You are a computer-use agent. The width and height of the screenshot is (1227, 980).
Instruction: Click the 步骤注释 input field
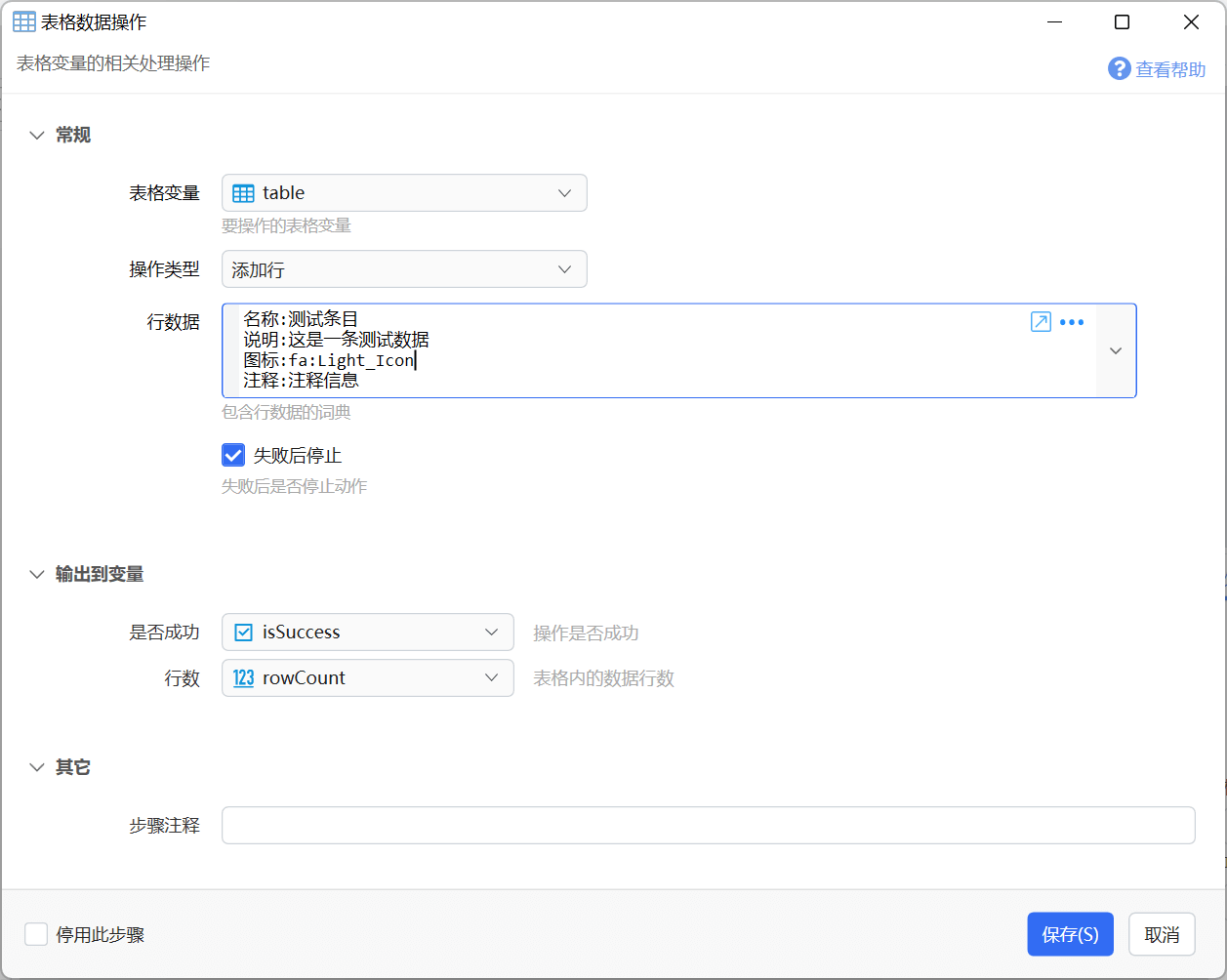pos(708,826)
